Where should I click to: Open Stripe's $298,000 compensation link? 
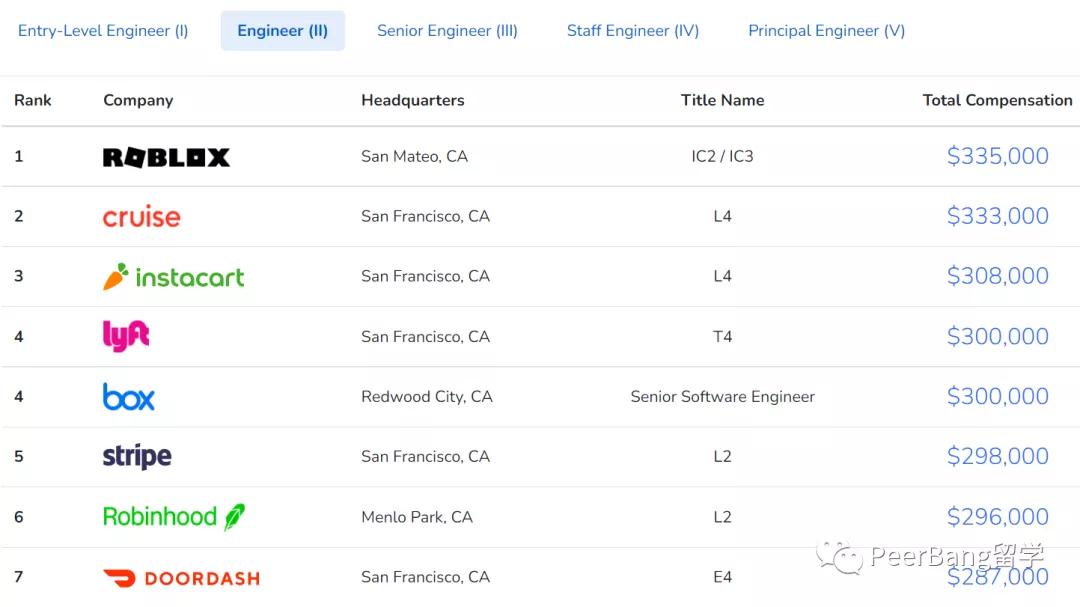coord(997,456)
